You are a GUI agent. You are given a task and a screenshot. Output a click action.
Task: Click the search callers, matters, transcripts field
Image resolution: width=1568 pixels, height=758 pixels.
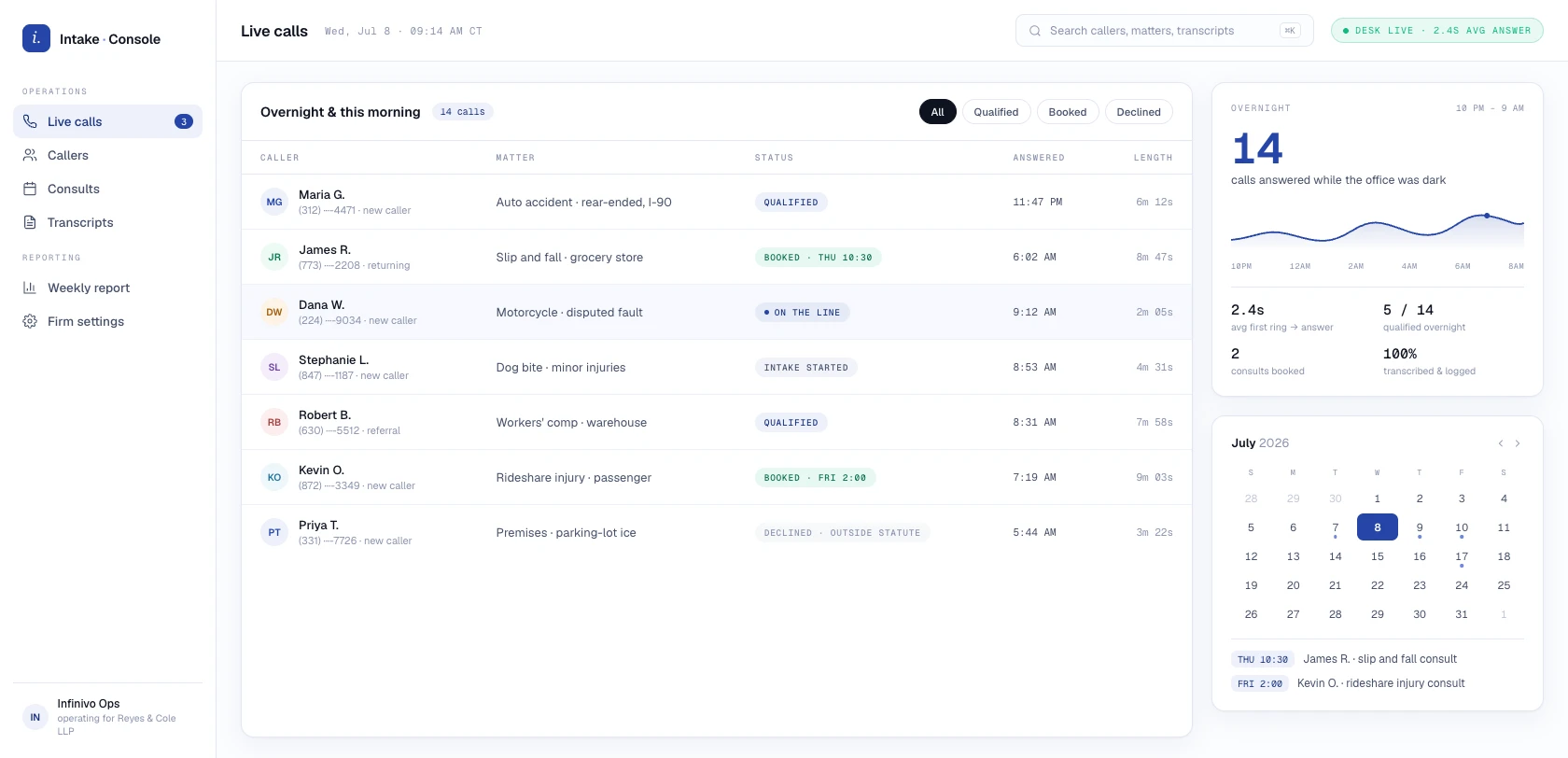1164,31
